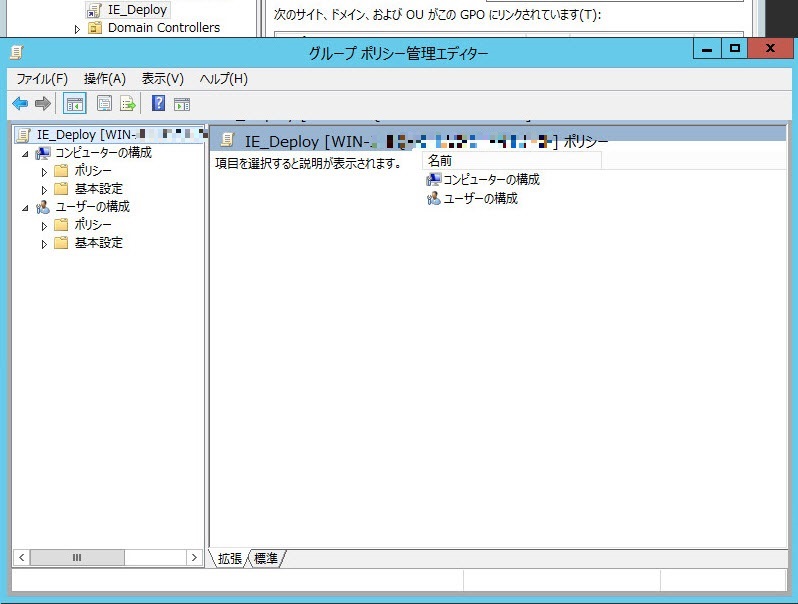Click the blue Help question-mark icon
Viewport: 798px width, 604px height.
[158, 103]
